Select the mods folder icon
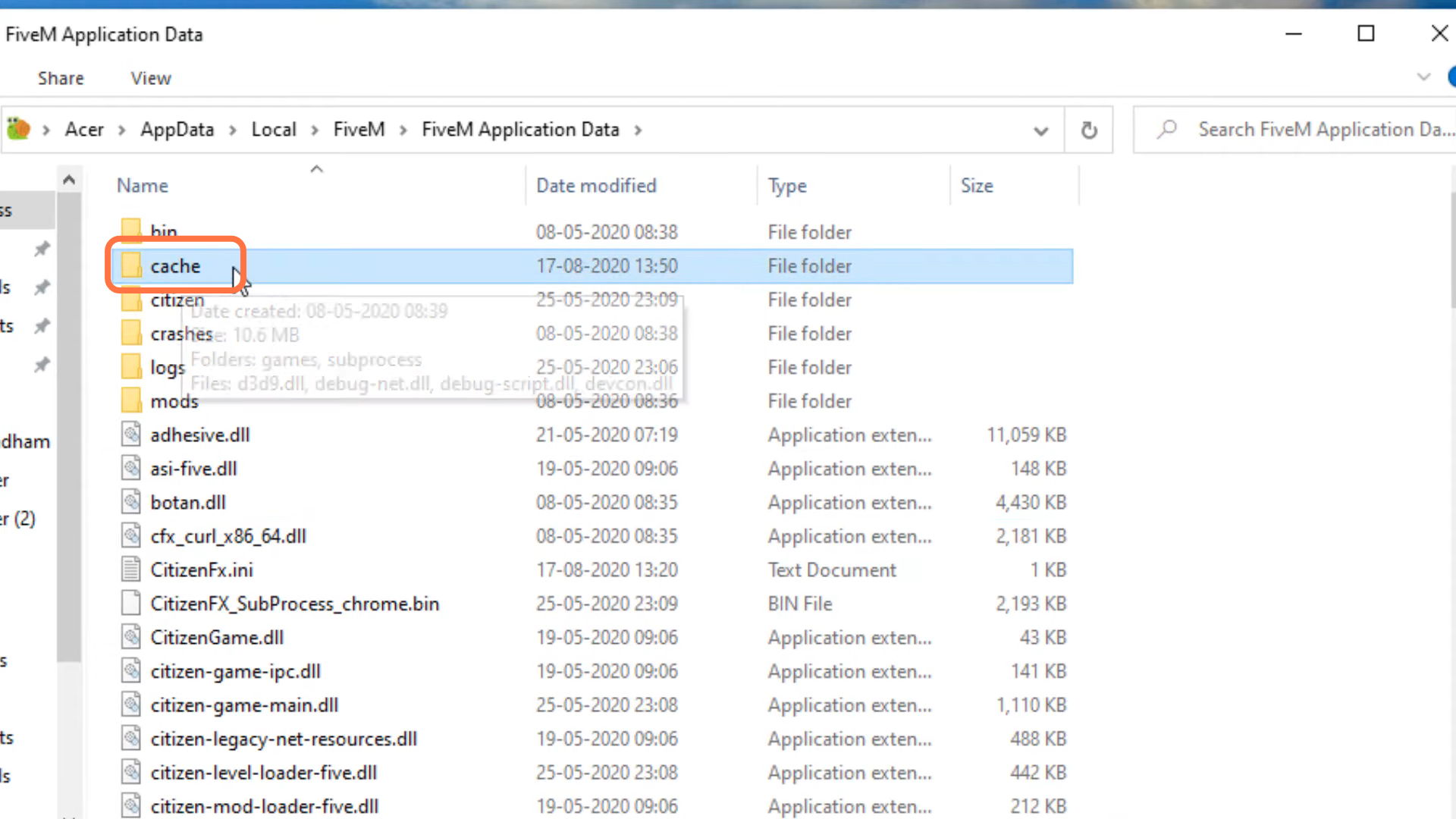Viewport: 1456px width, 819px height. click(x=131, y=400)
